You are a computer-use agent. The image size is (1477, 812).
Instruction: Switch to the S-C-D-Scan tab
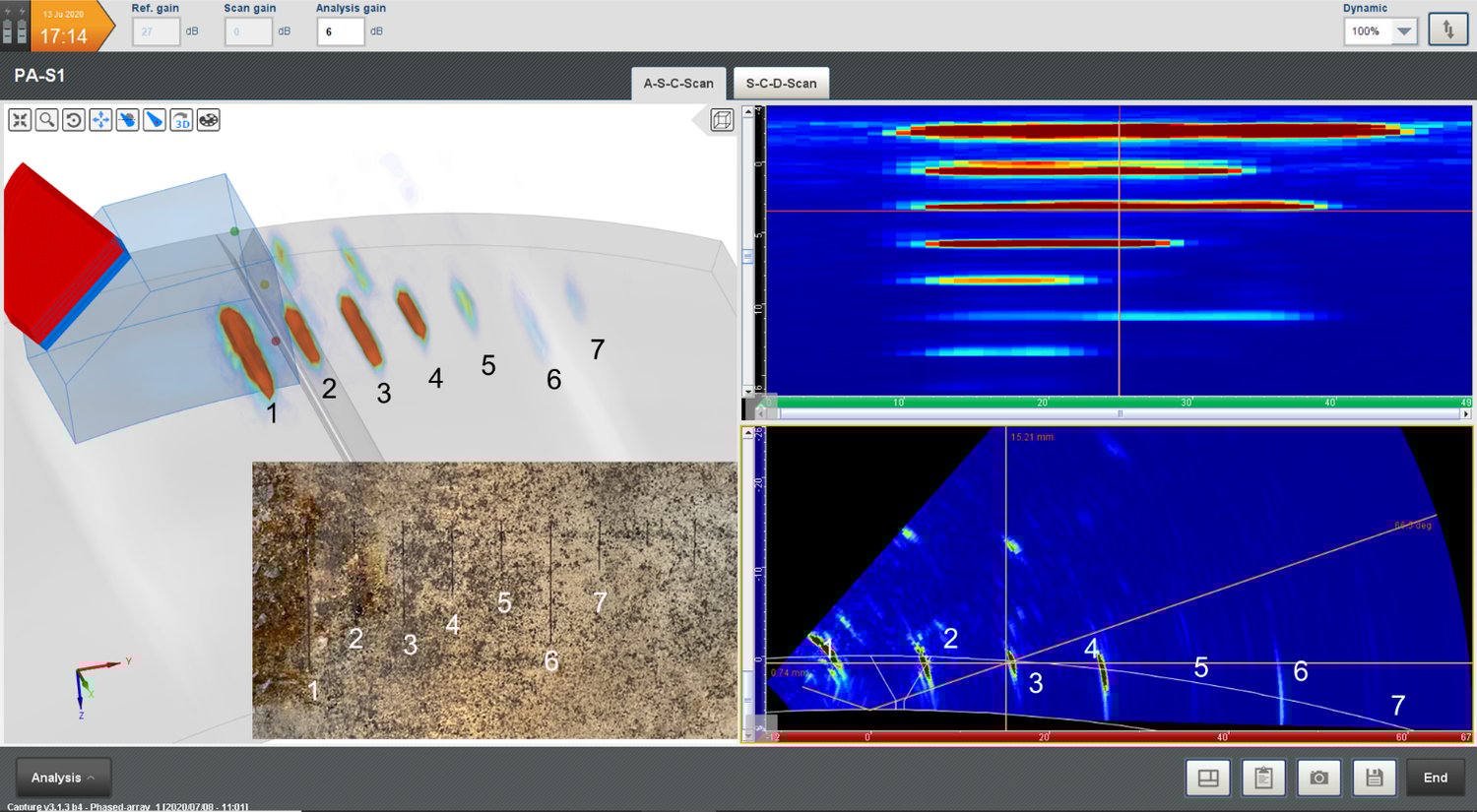[780, 84]
